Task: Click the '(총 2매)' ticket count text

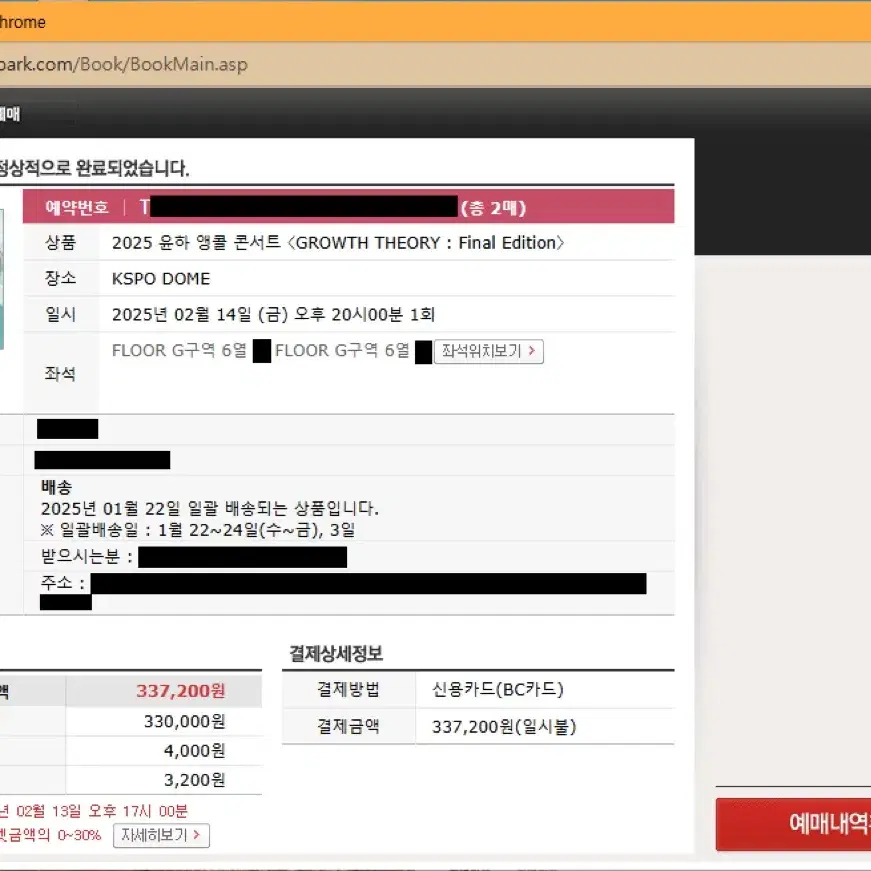Action: point(493,208)
